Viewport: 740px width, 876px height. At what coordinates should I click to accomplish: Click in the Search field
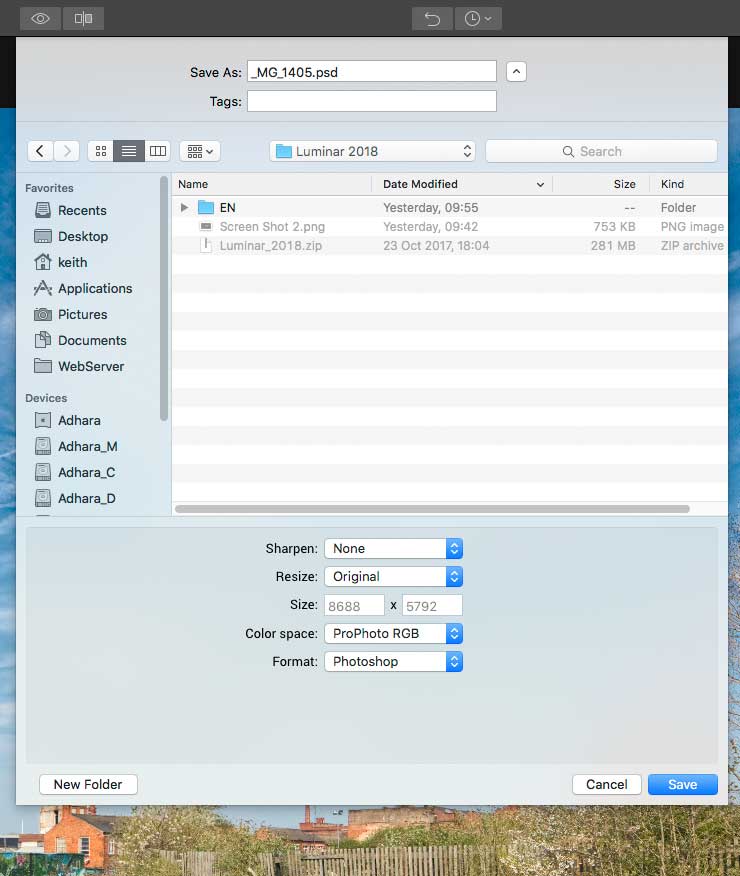601,151
